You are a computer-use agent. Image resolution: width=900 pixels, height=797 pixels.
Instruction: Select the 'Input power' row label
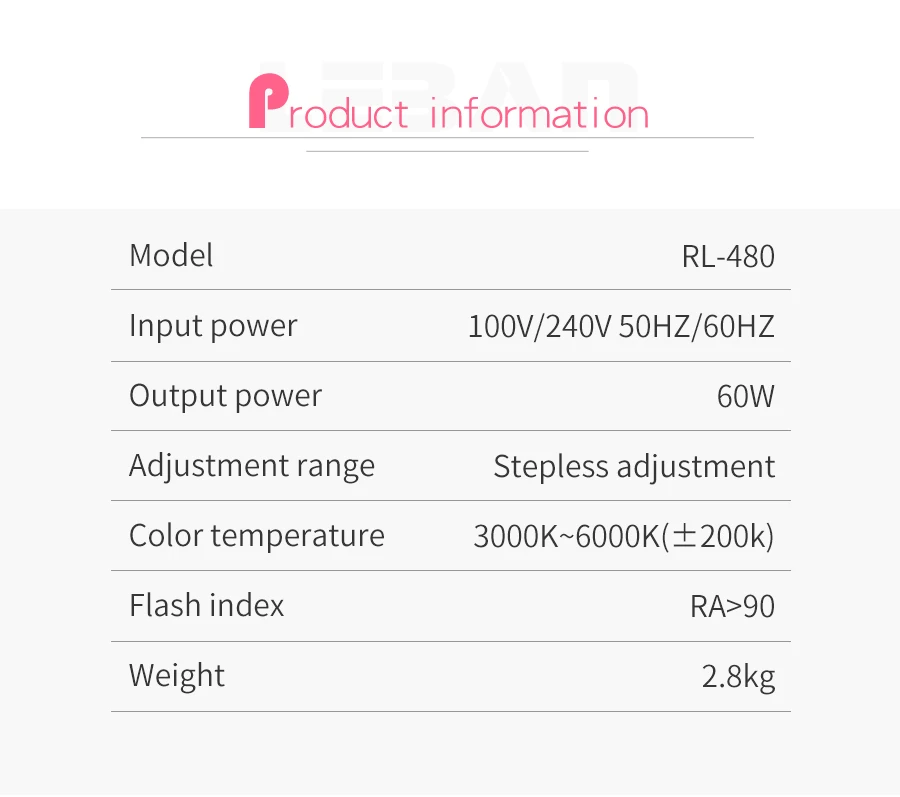(x=213, y=326)
